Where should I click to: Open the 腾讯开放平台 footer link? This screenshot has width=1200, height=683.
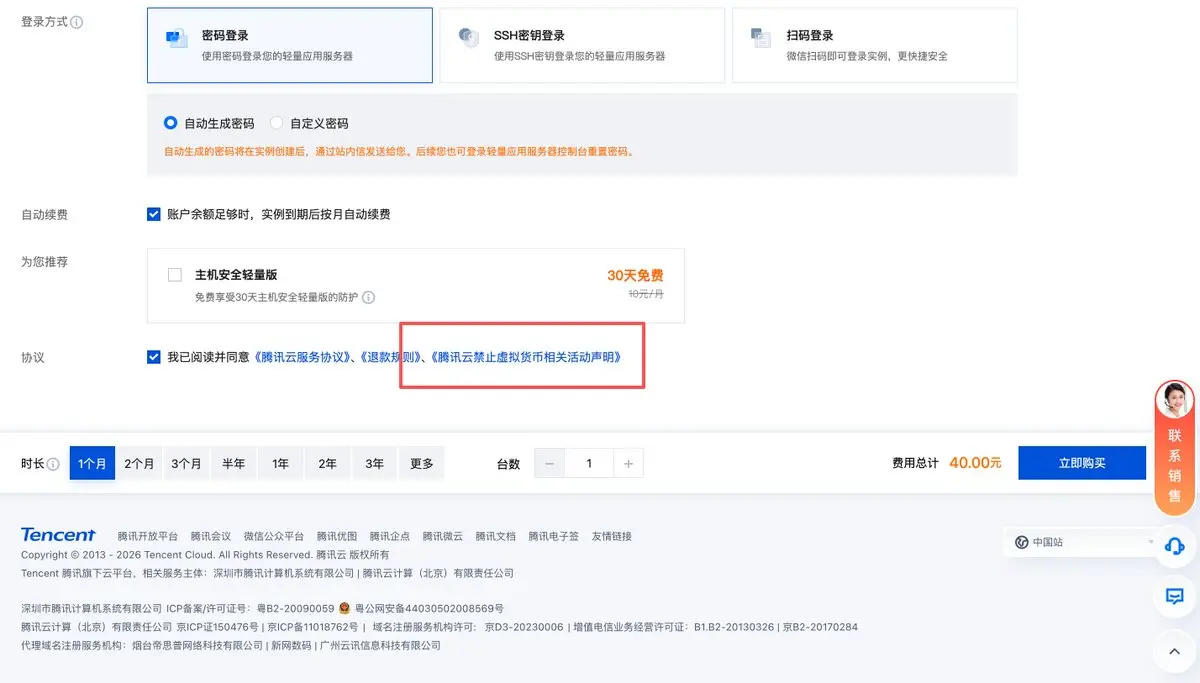point(147,537)
